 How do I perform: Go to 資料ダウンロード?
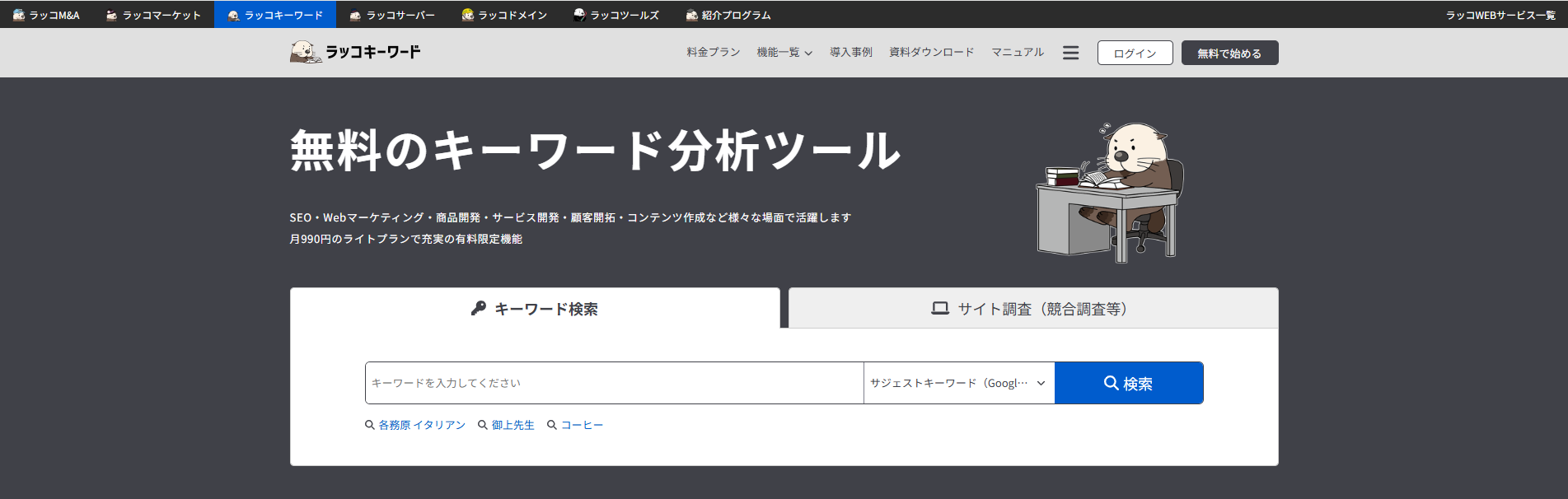[932, 52]
